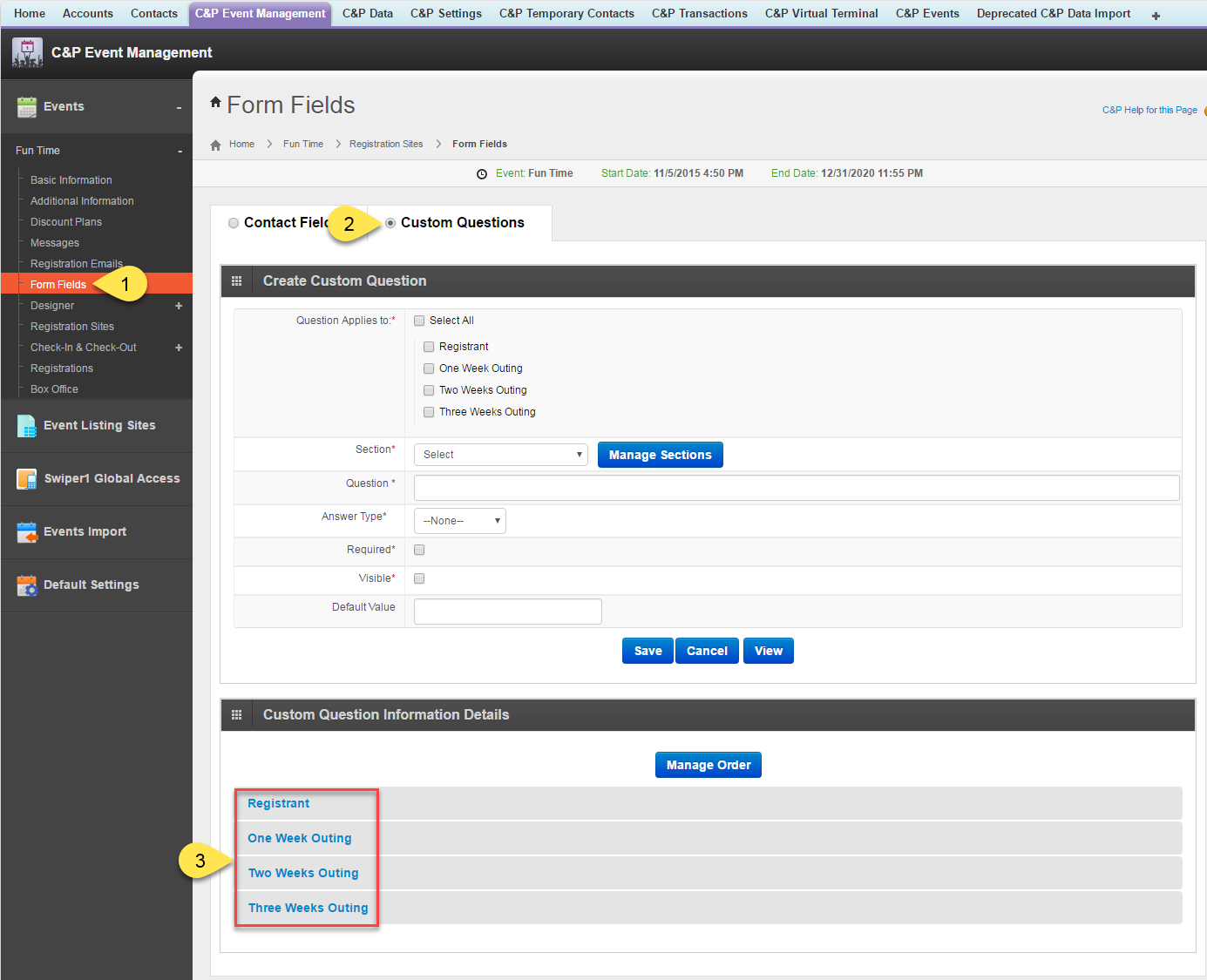Click the Manage Order button
The image size is (1207, 980).
[x=709, y=765]
